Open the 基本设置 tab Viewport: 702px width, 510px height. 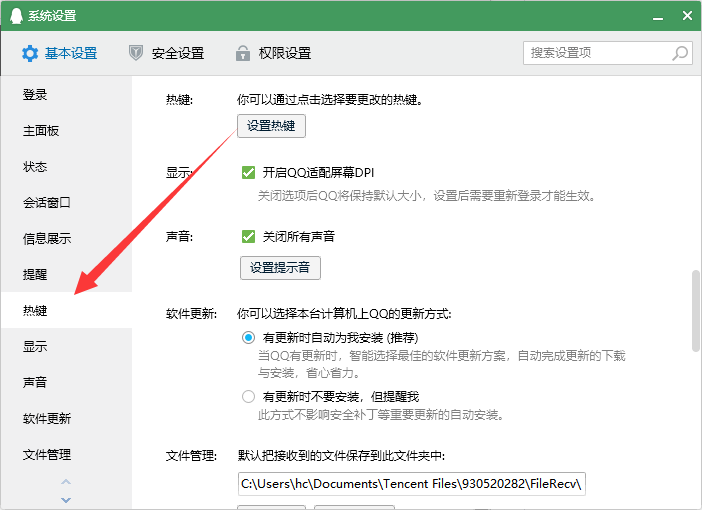point(60,53)
